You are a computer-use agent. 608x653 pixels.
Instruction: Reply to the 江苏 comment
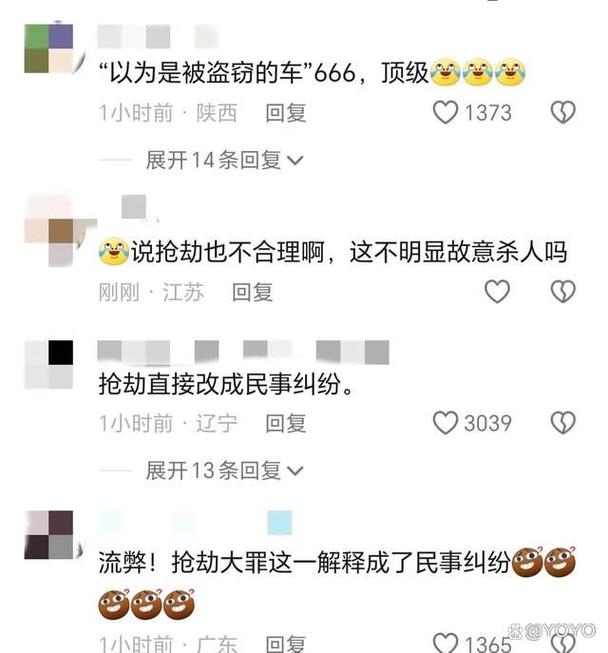pyautogui.click(x=252, y=292)
